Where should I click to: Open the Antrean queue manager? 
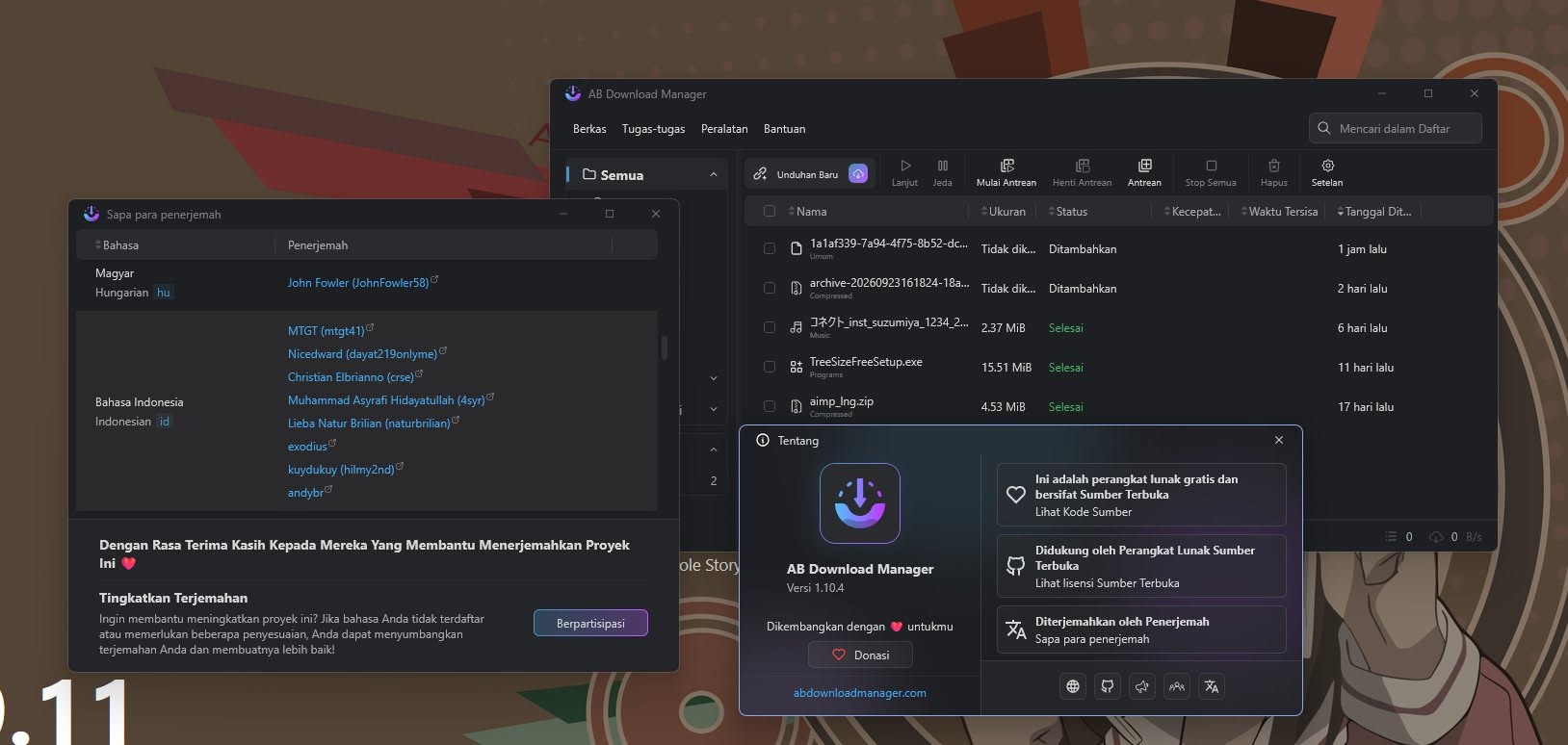pos(1144,172)
